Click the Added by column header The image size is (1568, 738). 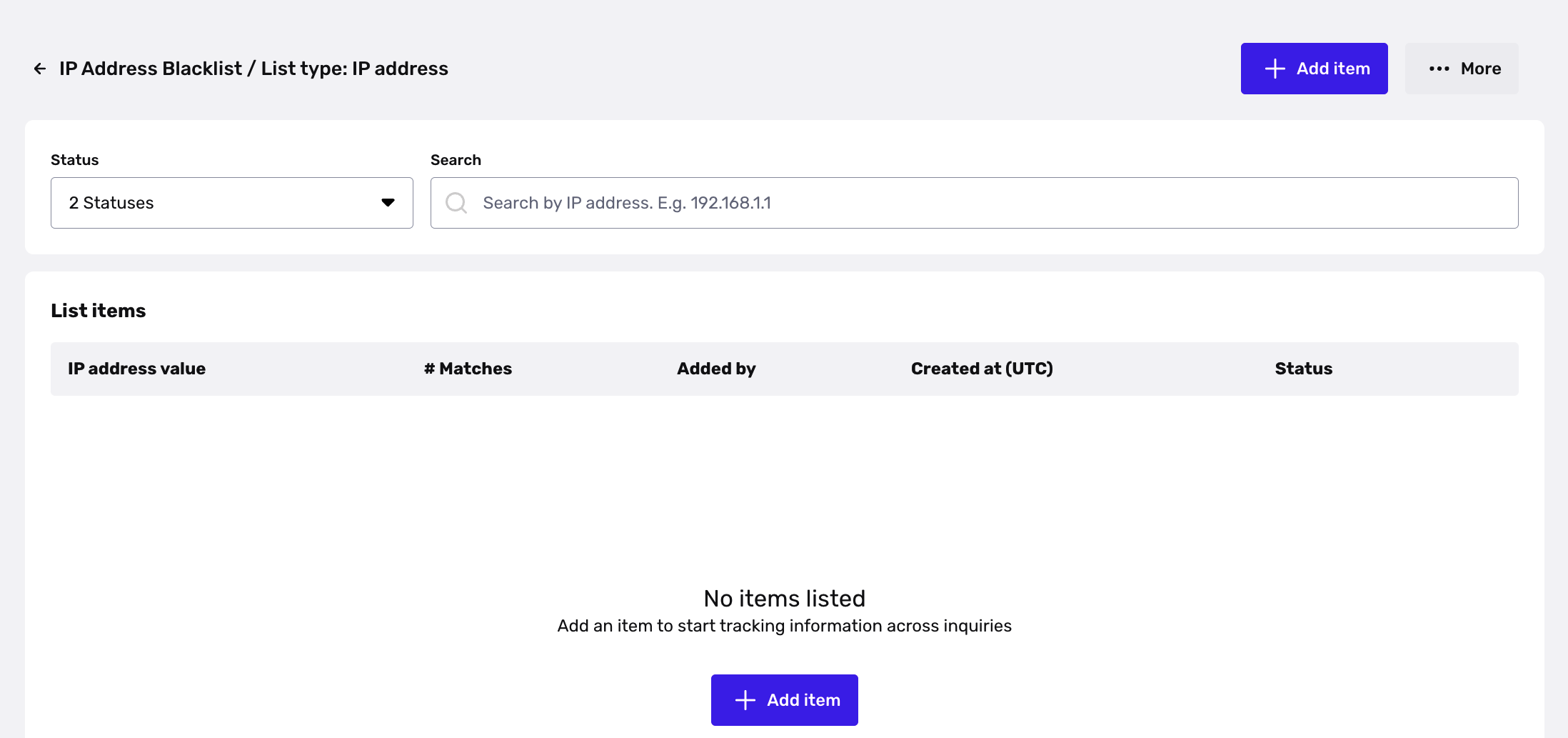pos(716,369)
